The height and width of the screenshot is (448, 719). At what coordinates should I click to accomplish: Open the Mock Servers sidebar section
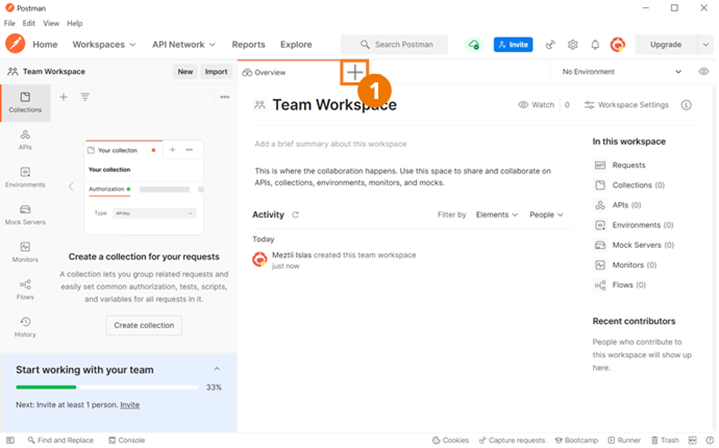[x=25, y=215]
